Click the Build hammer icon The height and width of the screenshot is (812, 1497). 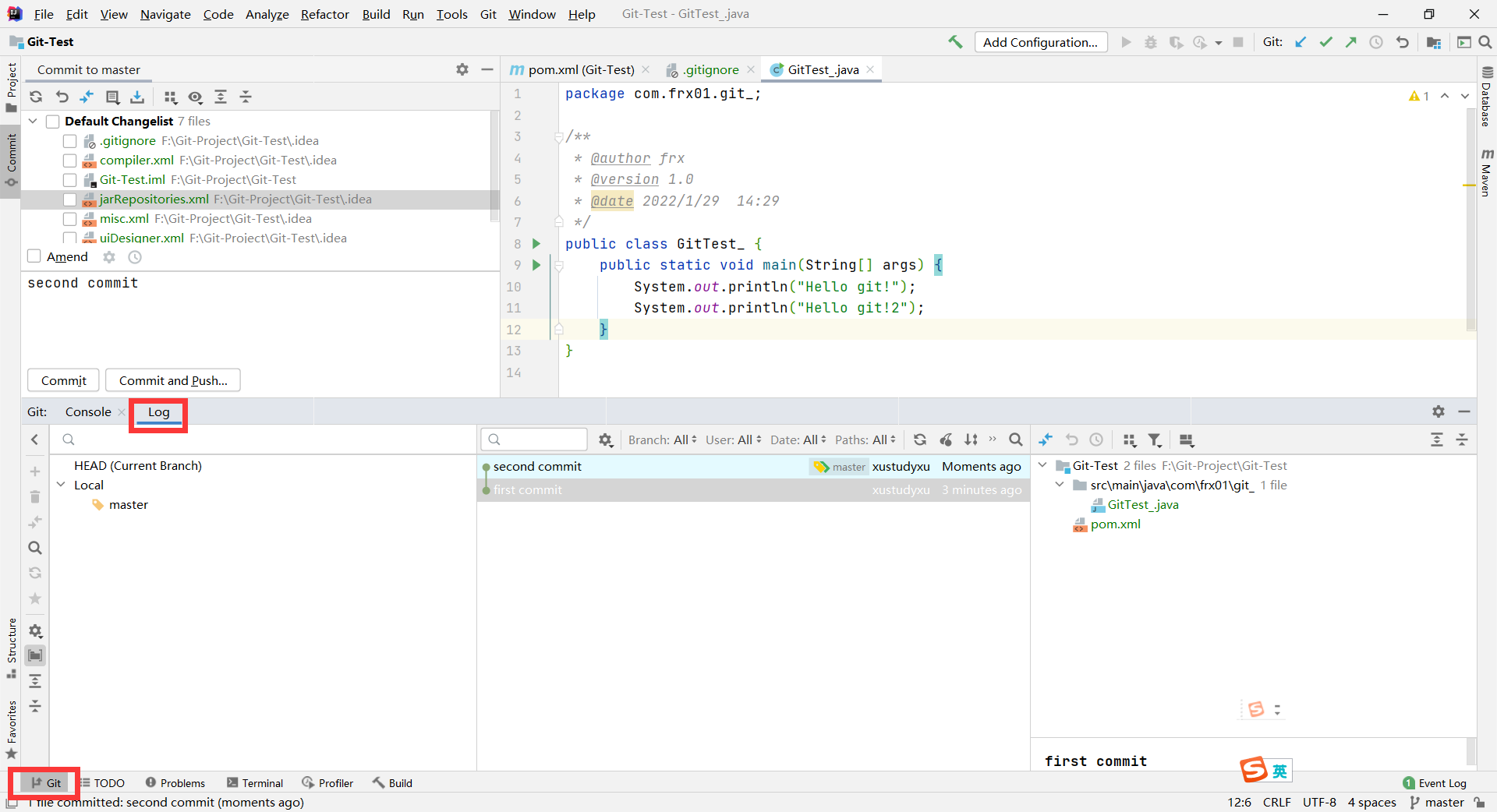[955, 42]
